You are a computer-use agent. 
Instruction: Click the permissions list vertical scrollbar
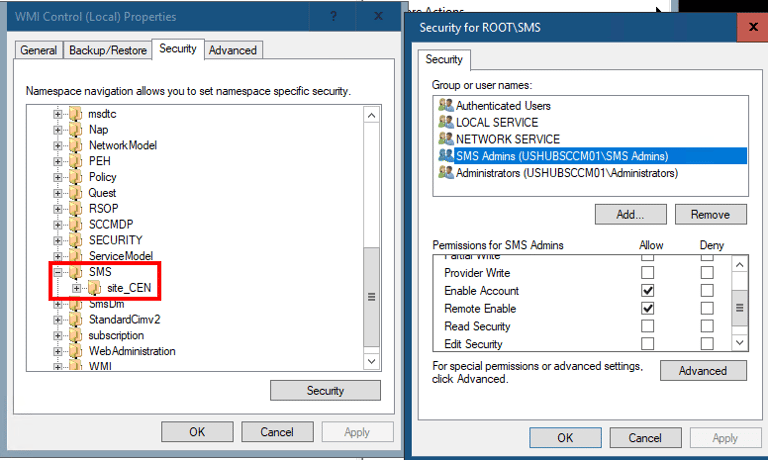(738, 303)
